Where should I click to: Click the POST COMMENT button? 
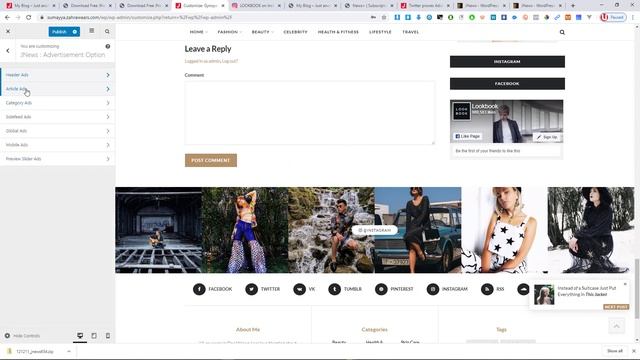tap(211, 160)
